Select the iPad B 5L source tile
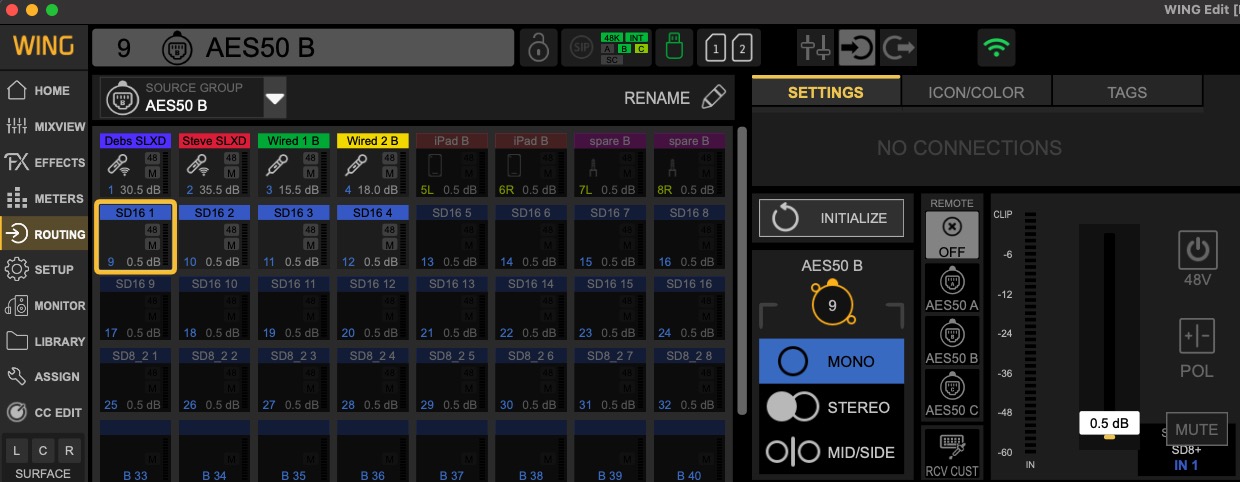Screen dimensions: 1240x482 point(452,165)
